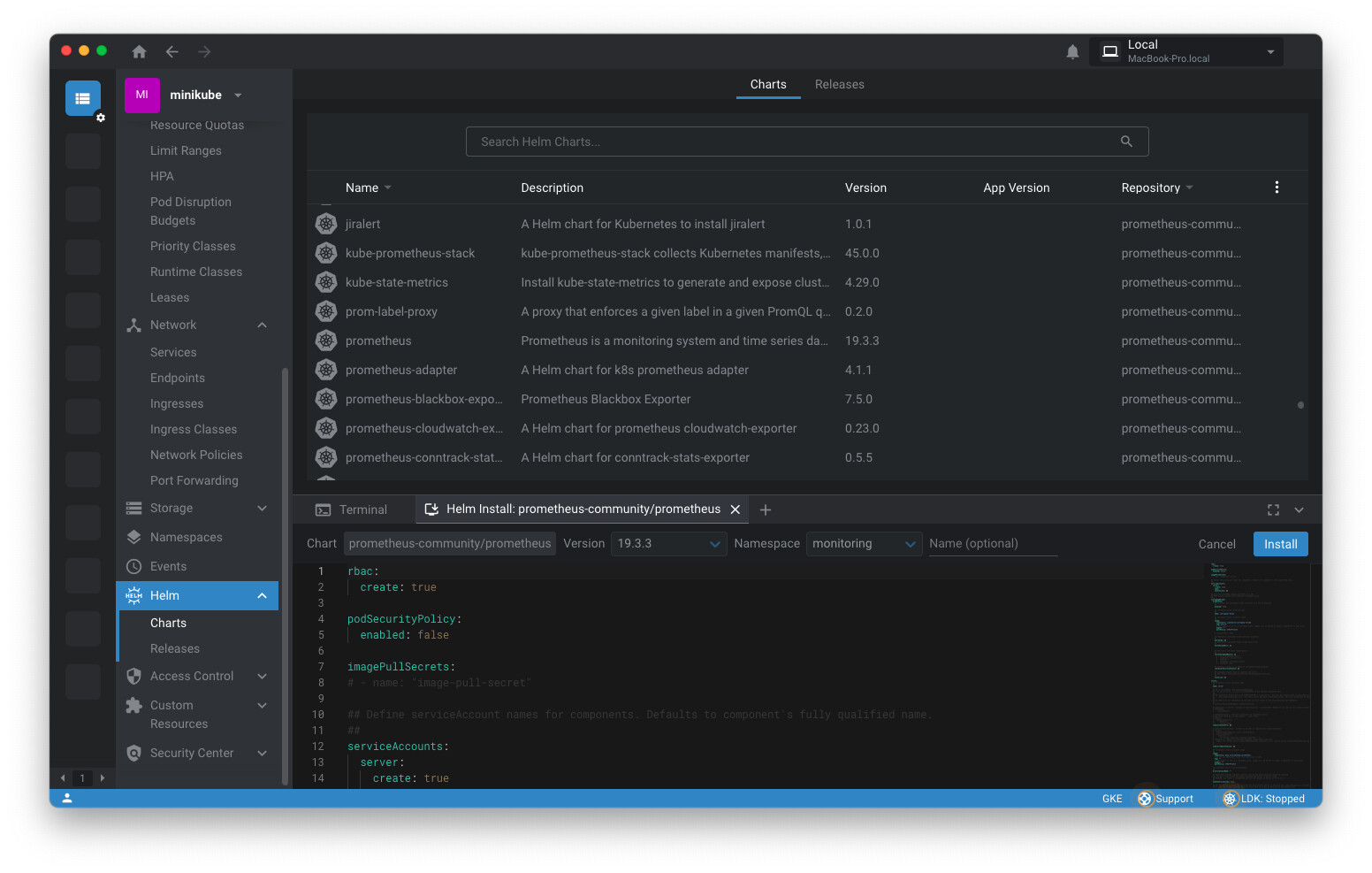Viewport: 1372px width, 873px height.
Task: Add a new dock tab with plus icon
Action: [766, 509]
